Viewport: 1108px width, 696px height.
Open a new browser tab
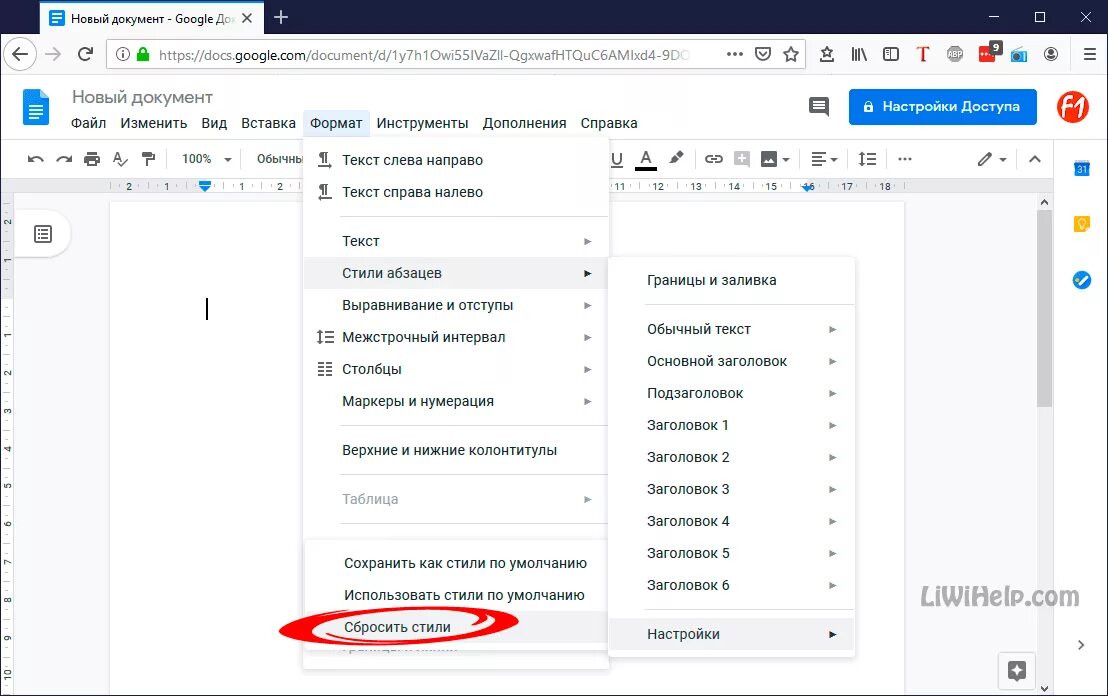click(281, 18)
